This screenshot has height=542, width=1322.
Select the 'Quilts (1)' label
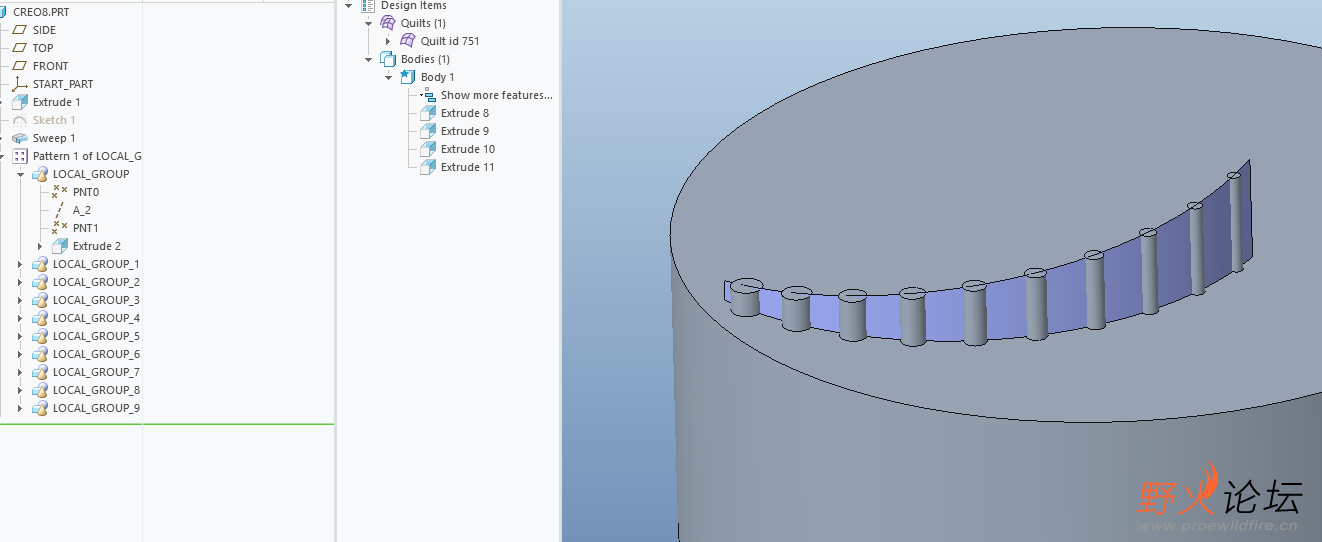[423, 23]
